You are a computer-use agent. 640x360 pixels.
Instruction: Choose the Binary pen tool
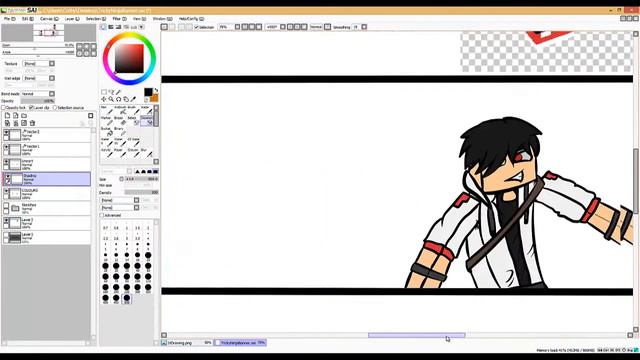click(x=120, y=132)
